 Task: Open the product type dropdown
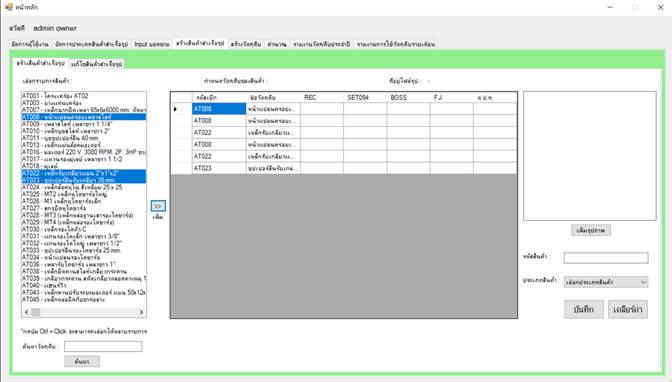pos(606,282)
